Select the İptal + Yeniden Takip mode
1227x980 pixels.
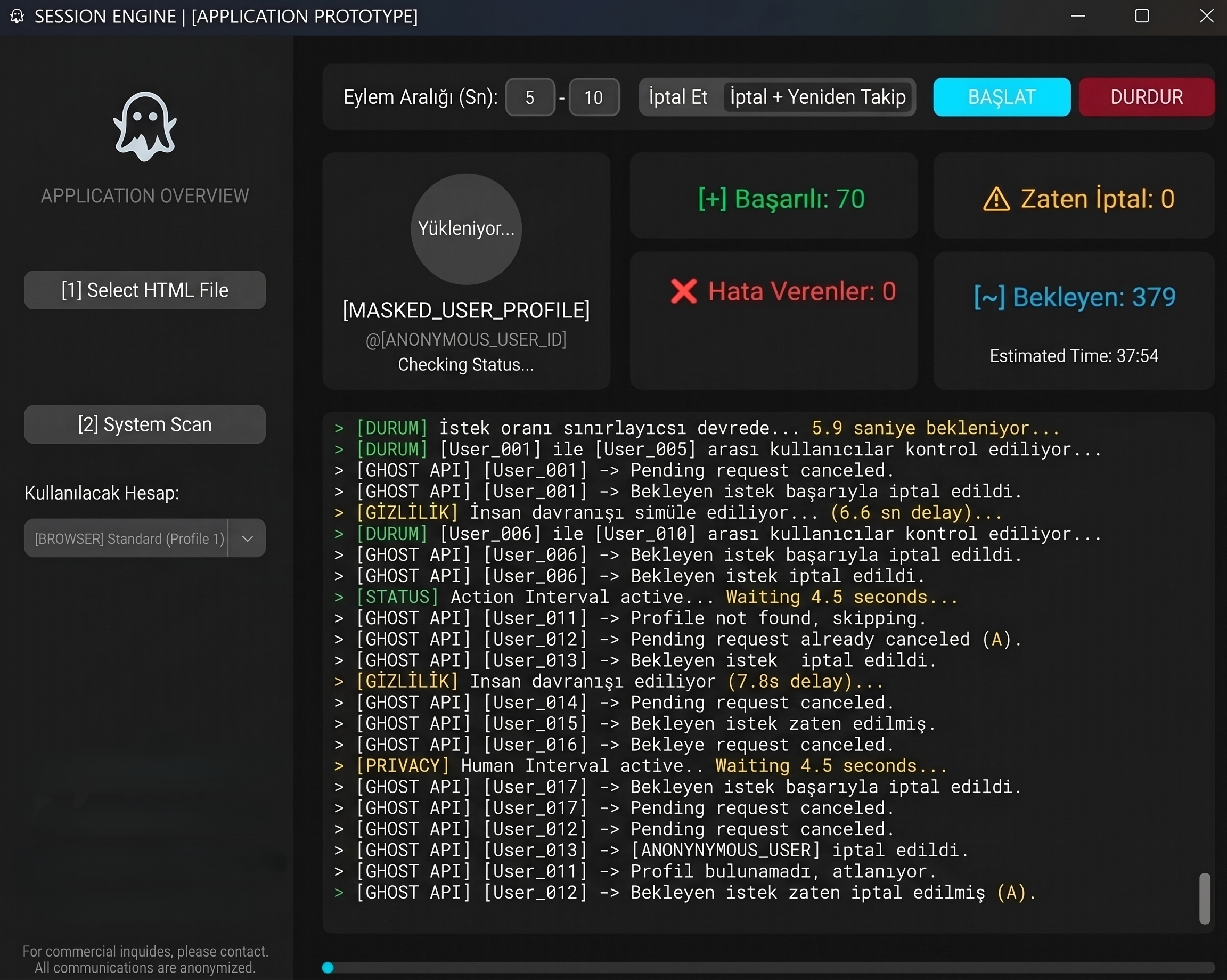[818, 97]
